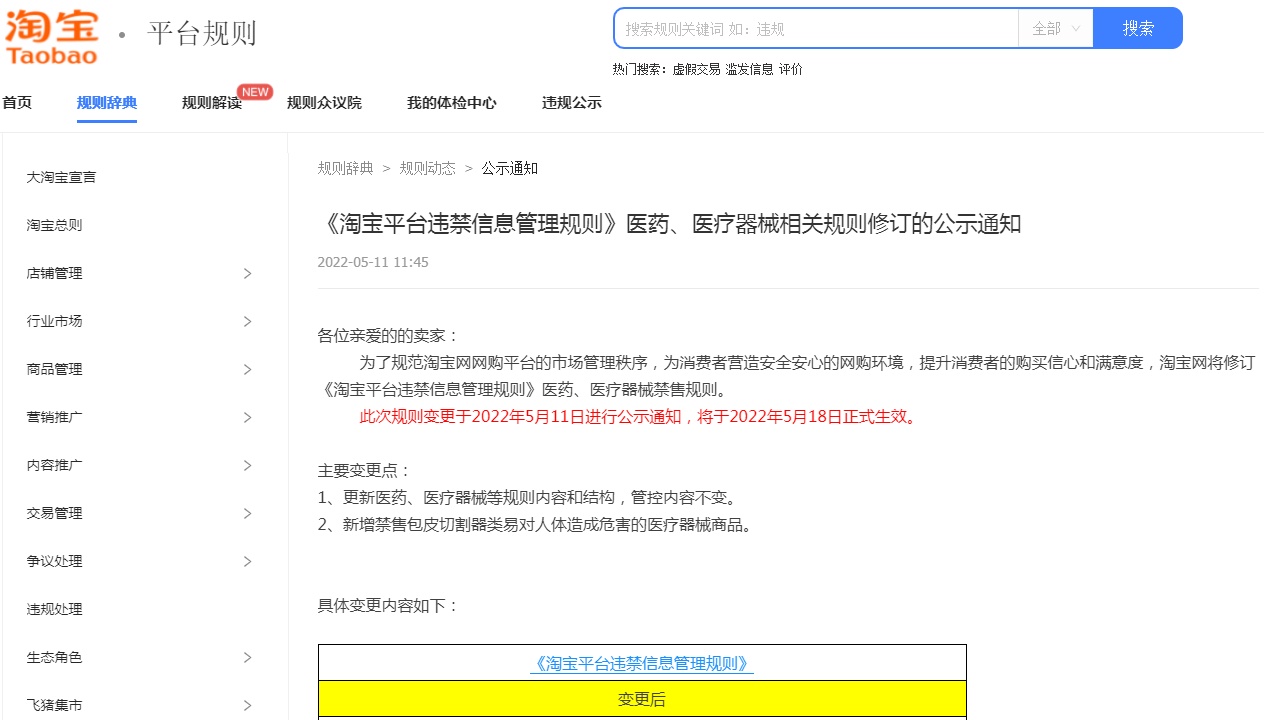Screen dimensions: 1264x720
Task: Expand the 争议处理 sidebar chevron
Action: pos(247,561)
